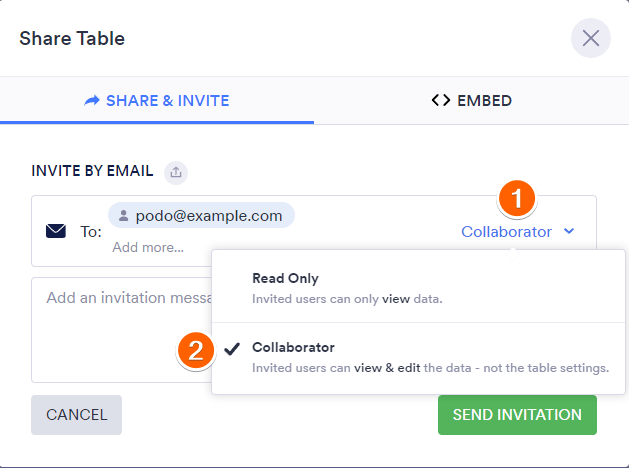
Task: Click the checkmark beside Collaborator option
Action: 232,348
